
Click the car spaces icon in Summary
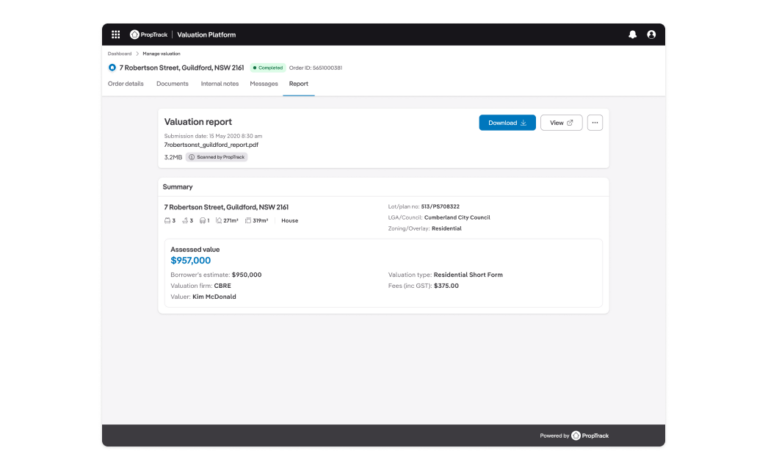click(203, 220)
